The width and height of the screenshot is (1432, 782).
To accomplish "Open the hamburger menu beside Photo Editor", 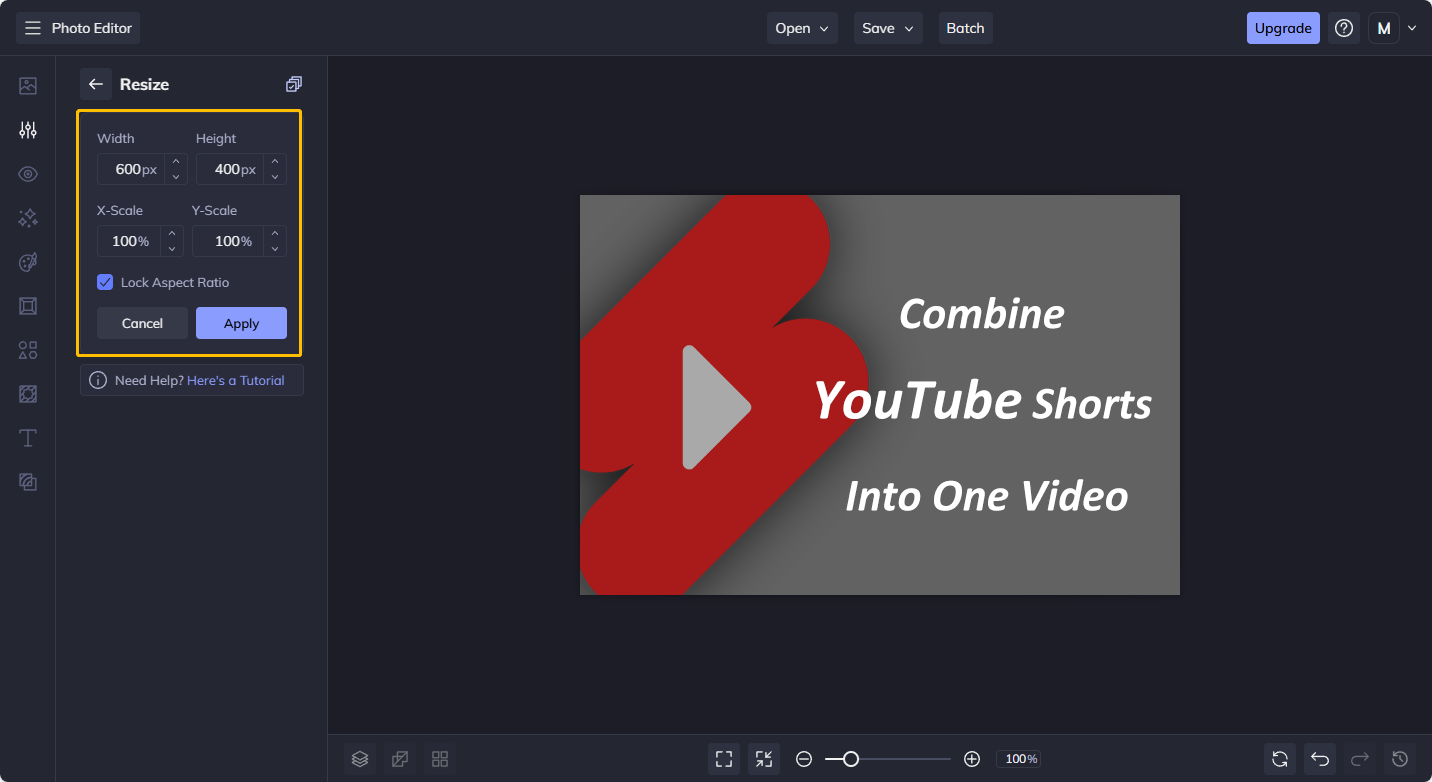I will [x=33, y=28].
